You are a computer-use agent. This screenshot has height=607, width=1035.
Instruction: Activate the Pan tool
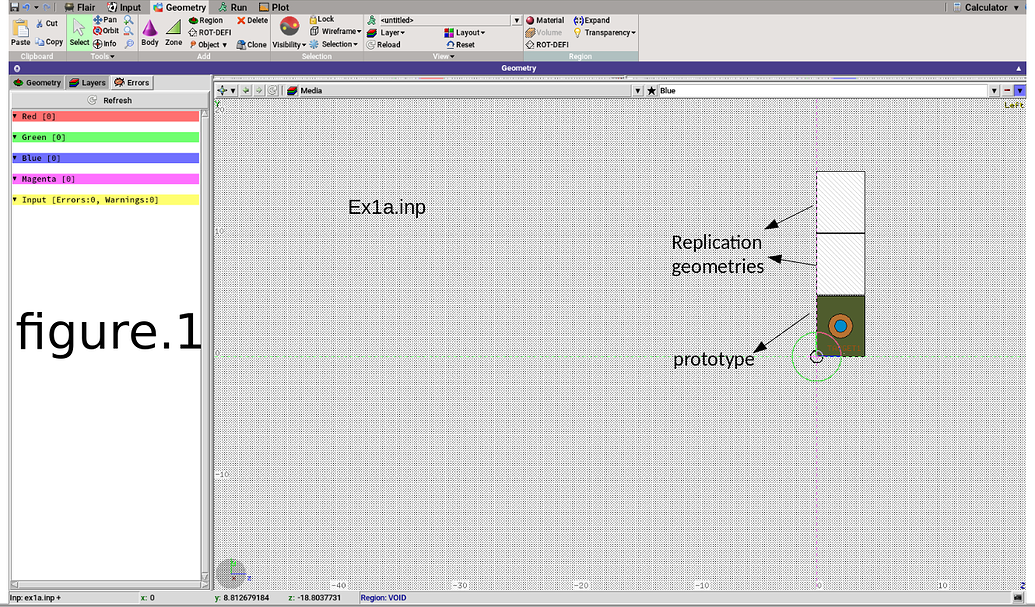point(108,19)
